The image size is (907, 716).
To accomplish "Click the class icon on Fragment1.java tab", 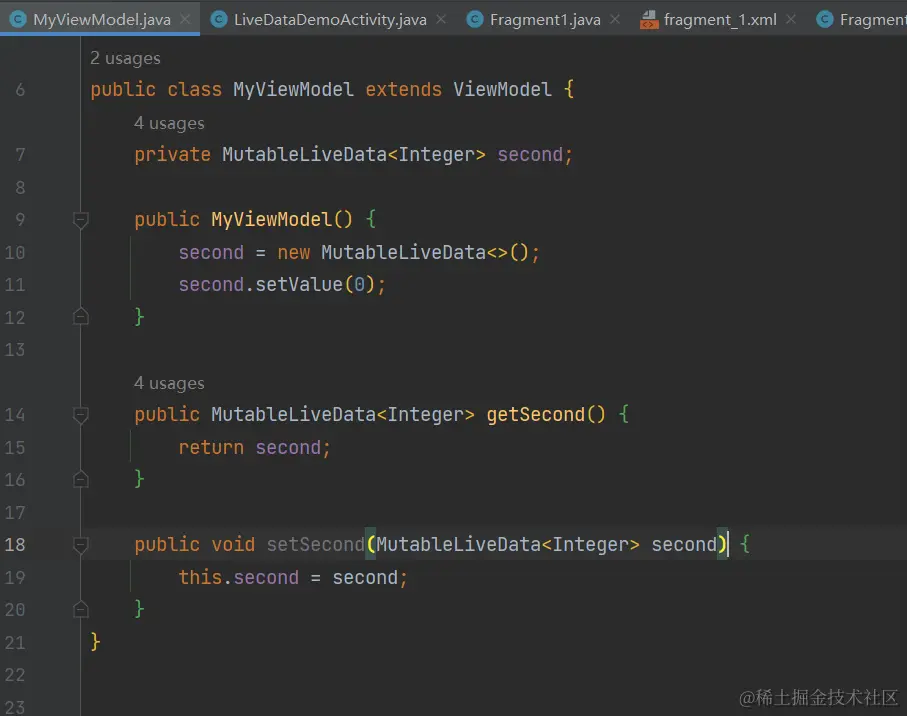I will click(x=475, y=20).
